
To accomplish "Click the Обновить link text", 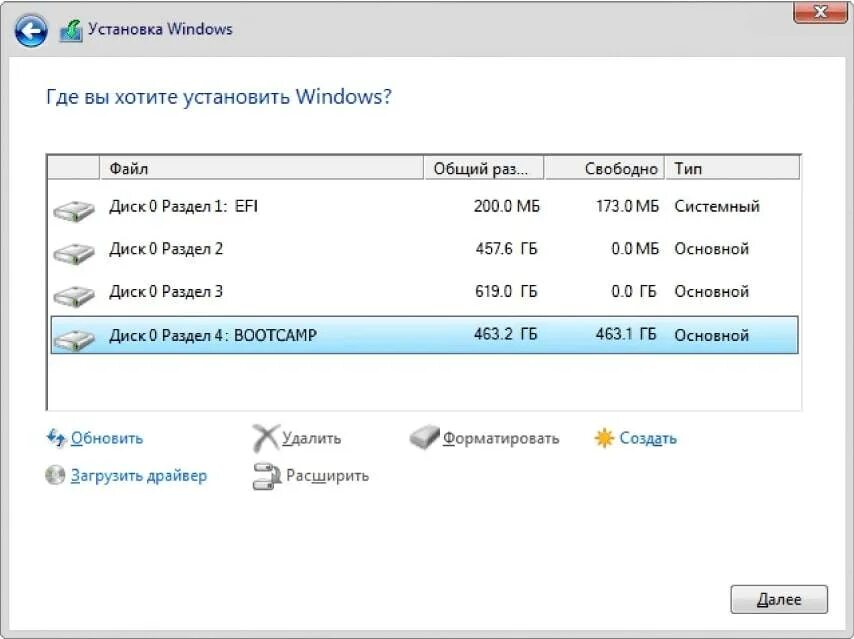I will click(105, 437).
